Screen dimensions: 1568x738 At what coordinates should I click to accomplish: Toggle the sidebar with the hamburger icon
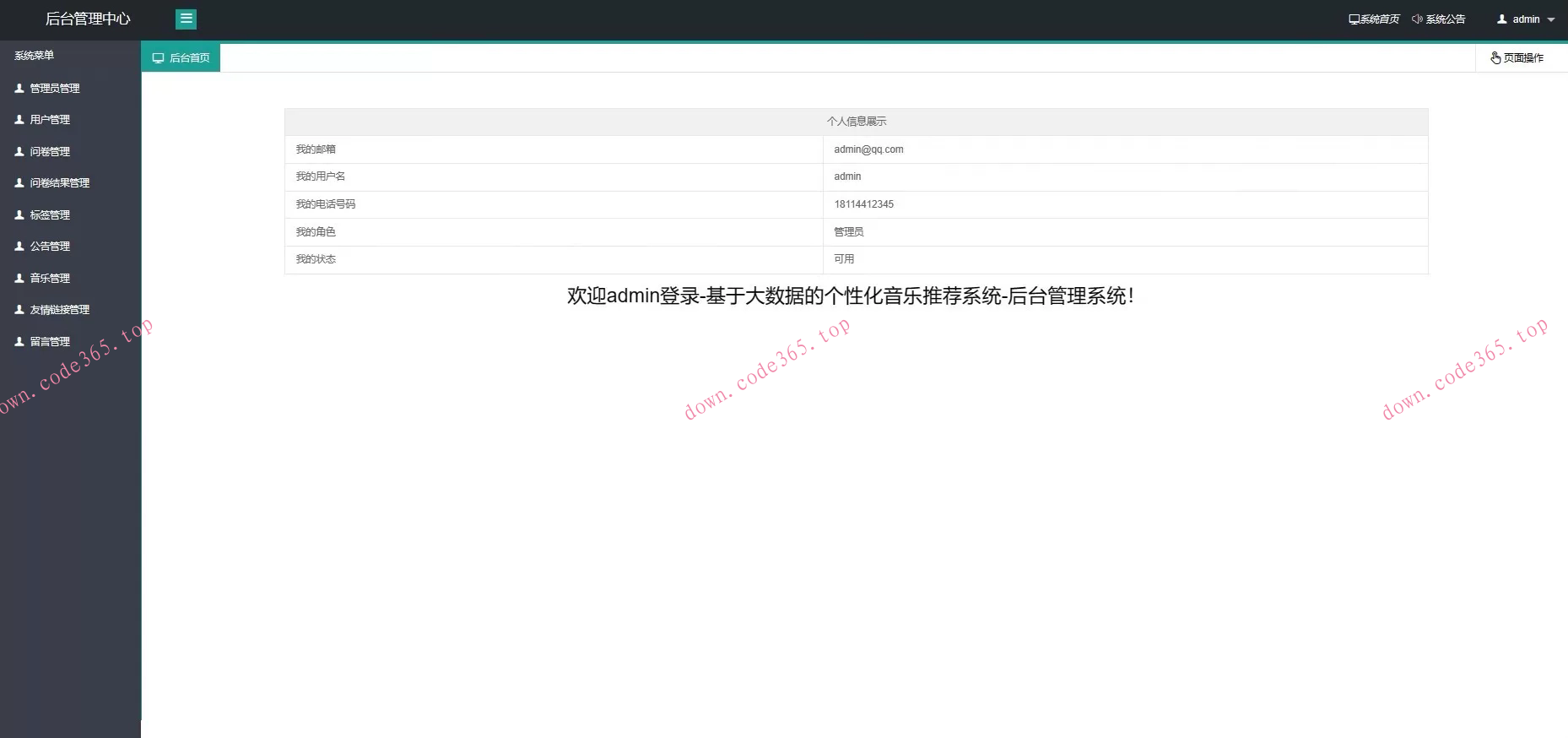[x=187, y=19]
